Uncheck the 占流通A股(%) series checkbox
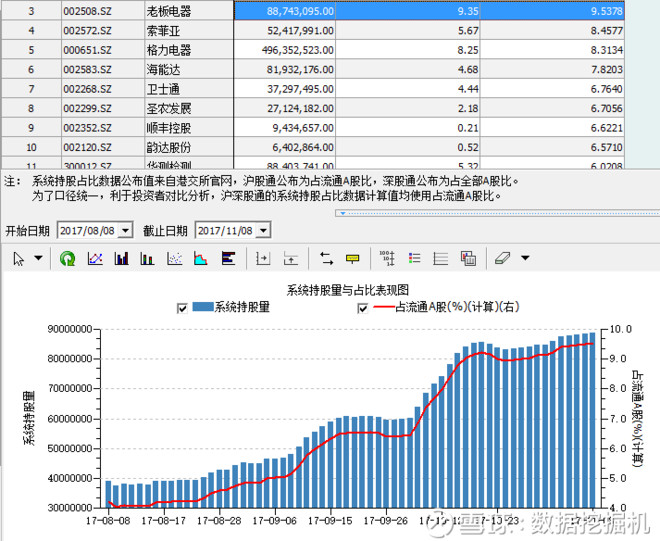Viewport: 660px width, 541px height. pos(362,308)
